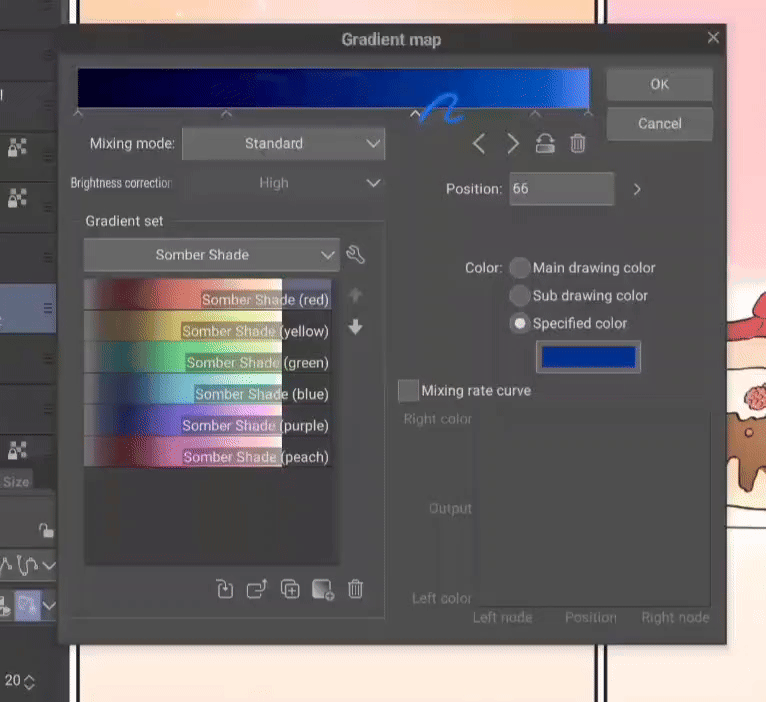Open the specified blue color swatch
Image resolution: width=766 pixels, height=702 pixels.
coord(588,357)
